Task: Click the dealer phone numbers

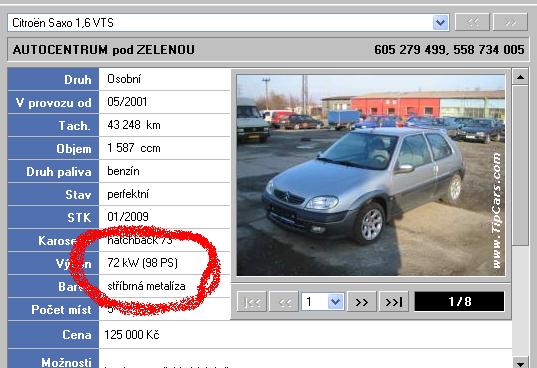Action: pyautogui.click(x=449, y=50)
